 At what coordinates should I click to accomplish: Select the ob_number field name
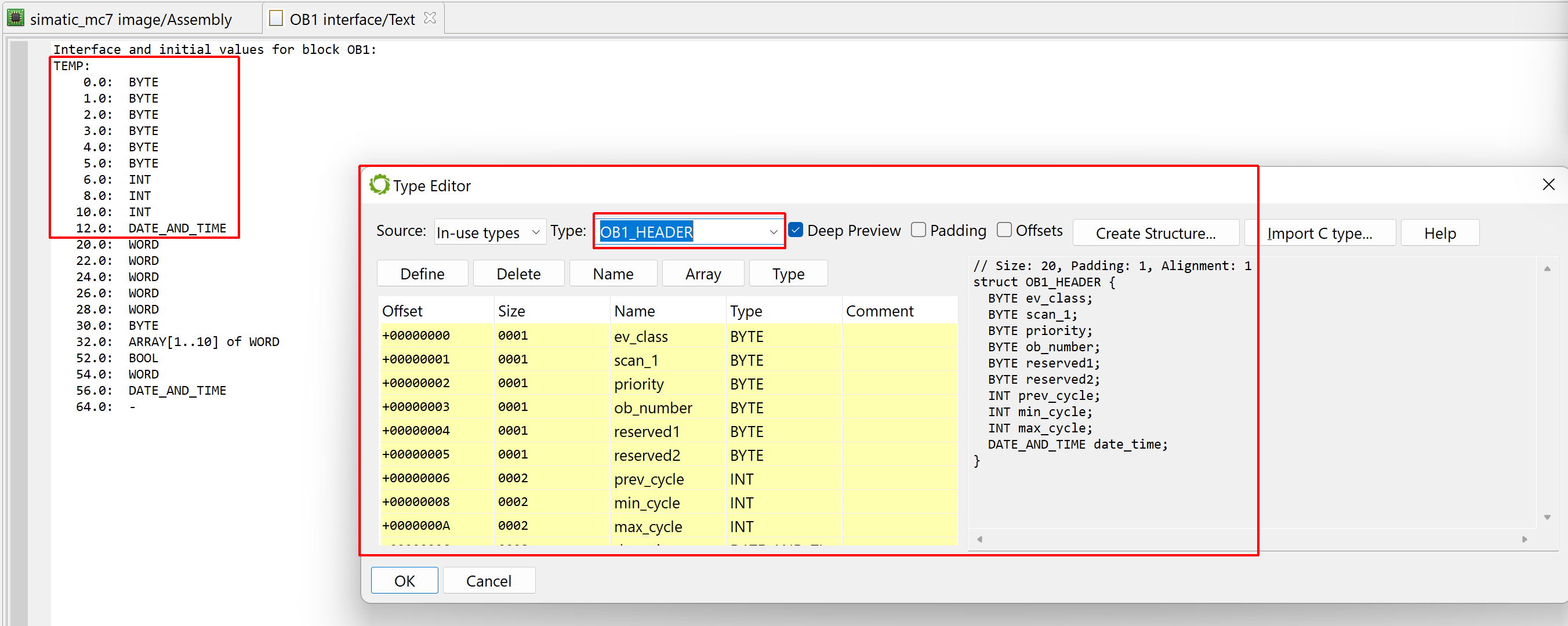tap(652, 407)
